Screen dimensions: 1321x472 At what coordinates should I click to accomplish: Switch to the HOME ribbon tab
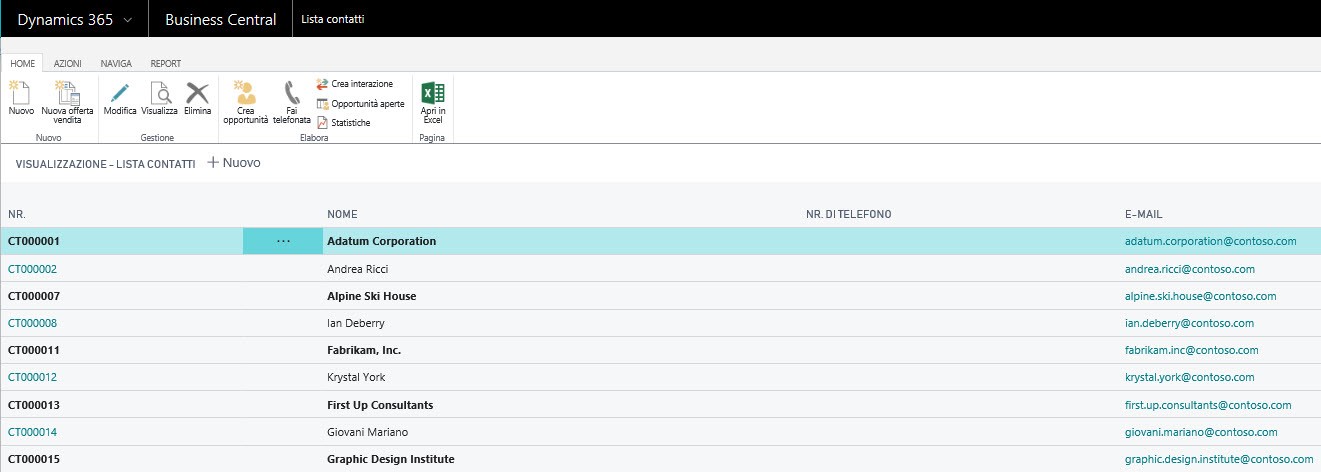22,63
